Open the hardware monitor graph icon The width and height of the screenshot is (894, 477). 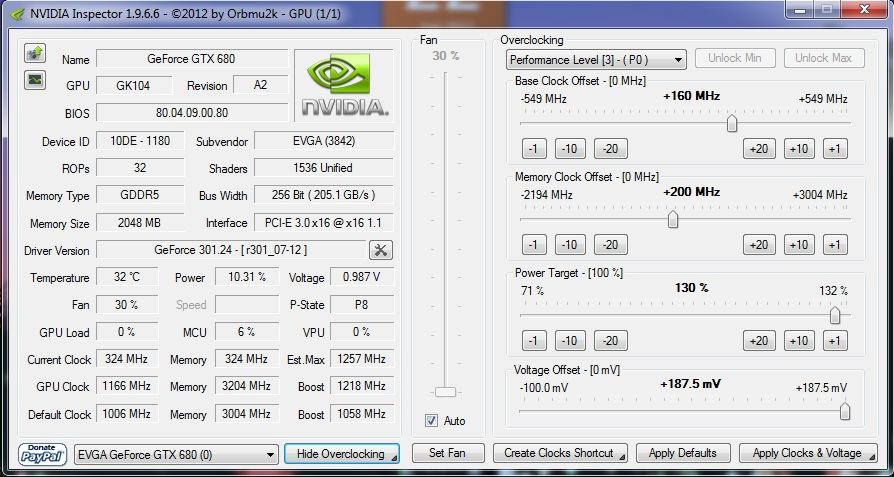35,80
